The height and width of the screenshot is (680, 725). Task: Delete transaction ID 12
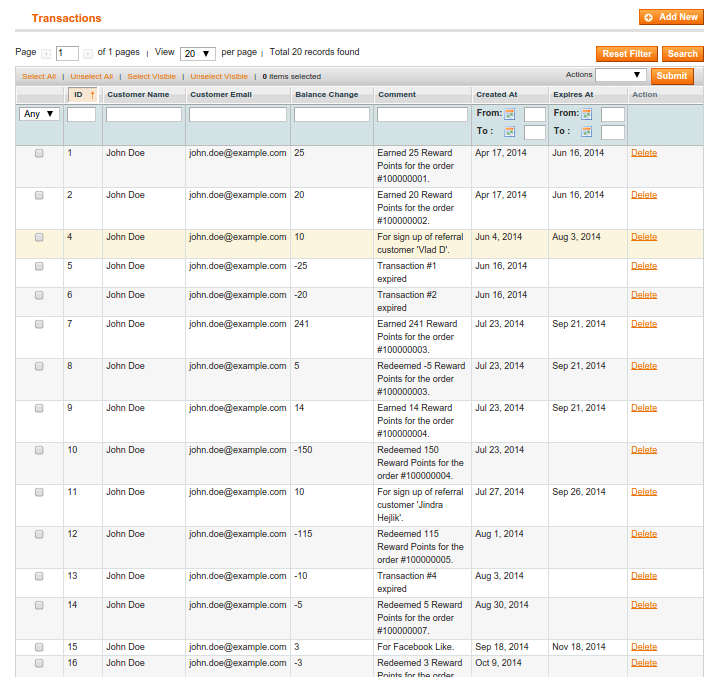point(644,534)
